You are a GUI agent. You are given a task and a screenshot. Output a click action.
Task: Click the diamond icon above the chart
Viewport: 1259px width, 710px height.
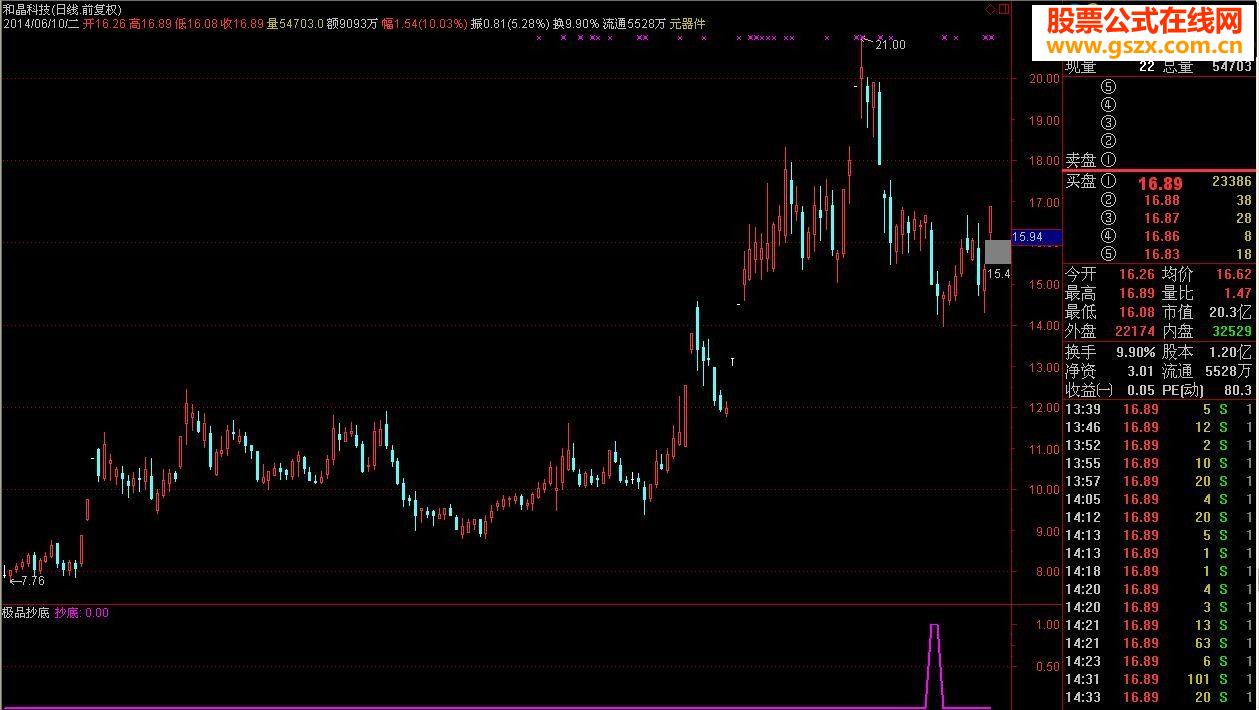click(990, 9)
